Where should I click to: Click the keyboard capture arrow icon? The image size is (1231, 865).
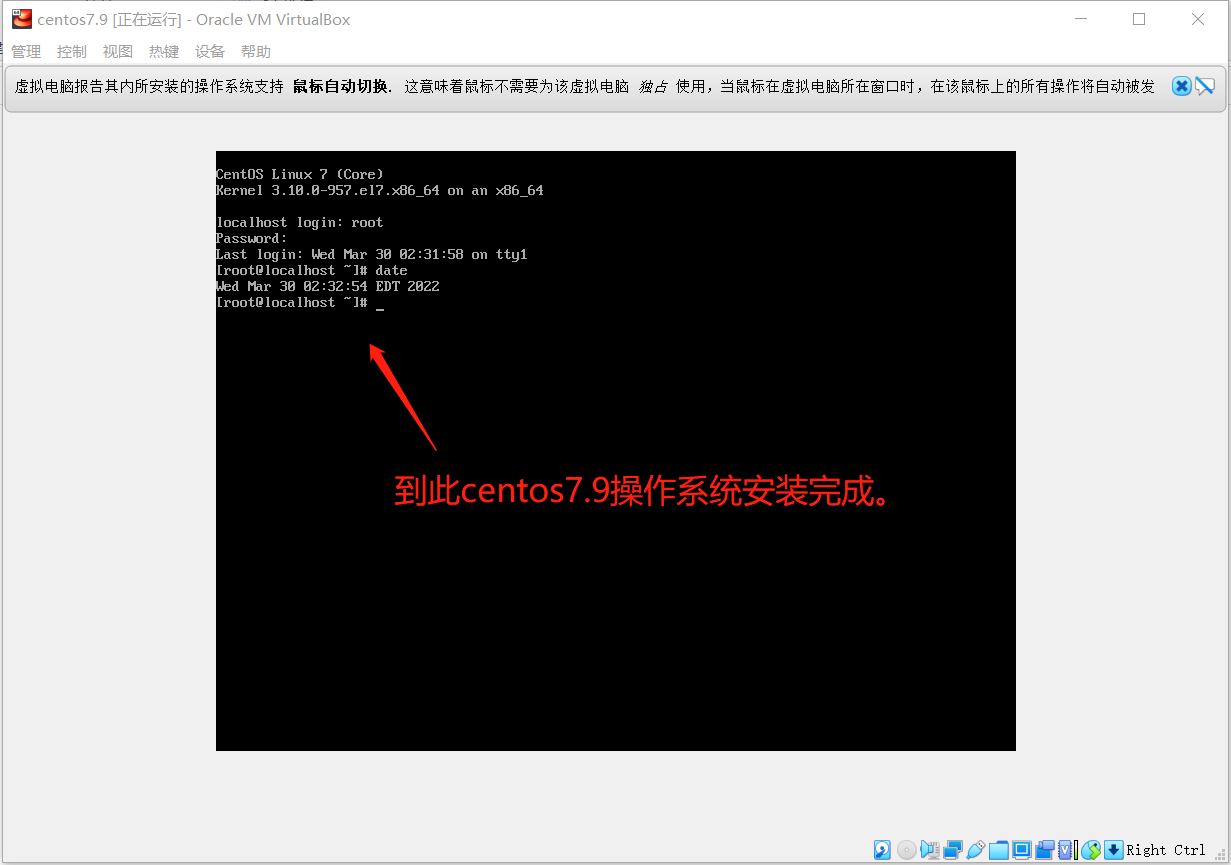(1113, 850)
